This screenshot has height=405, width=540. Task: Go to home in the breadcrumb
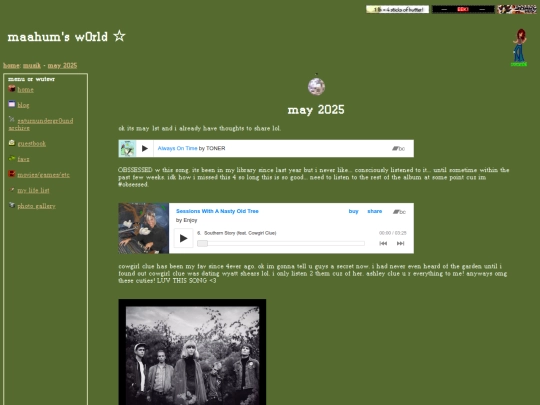pyautogui.click(x=11, y=65)
